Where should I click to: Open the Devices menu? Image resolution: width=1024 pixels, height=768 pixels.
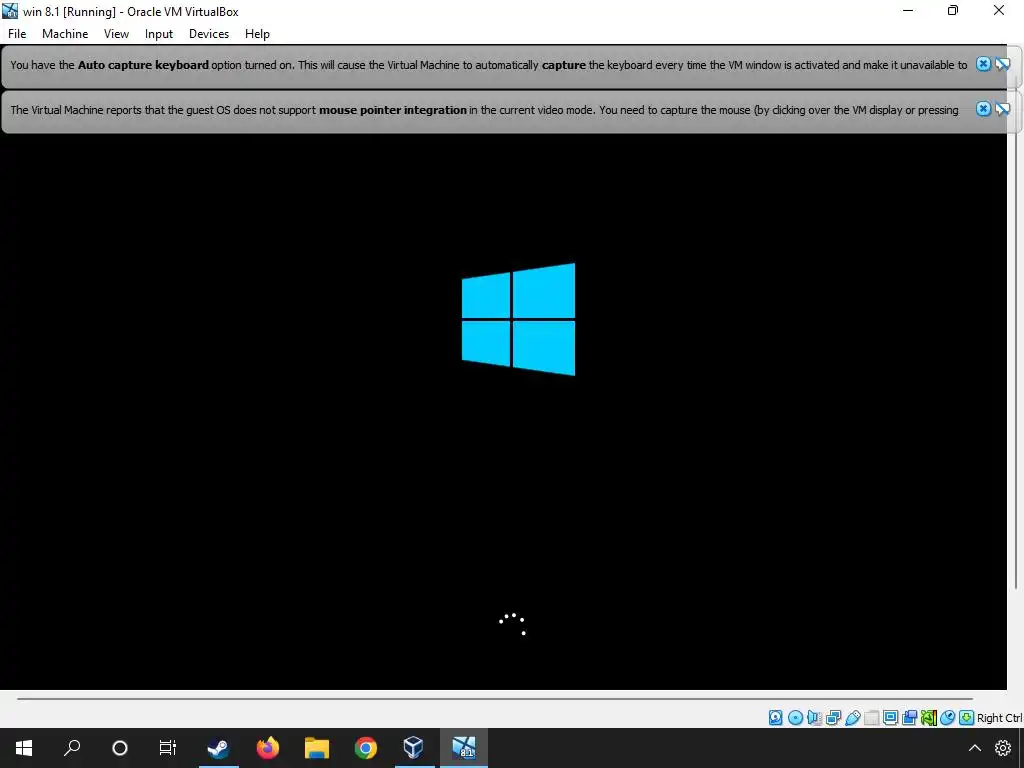click(209, 34)
